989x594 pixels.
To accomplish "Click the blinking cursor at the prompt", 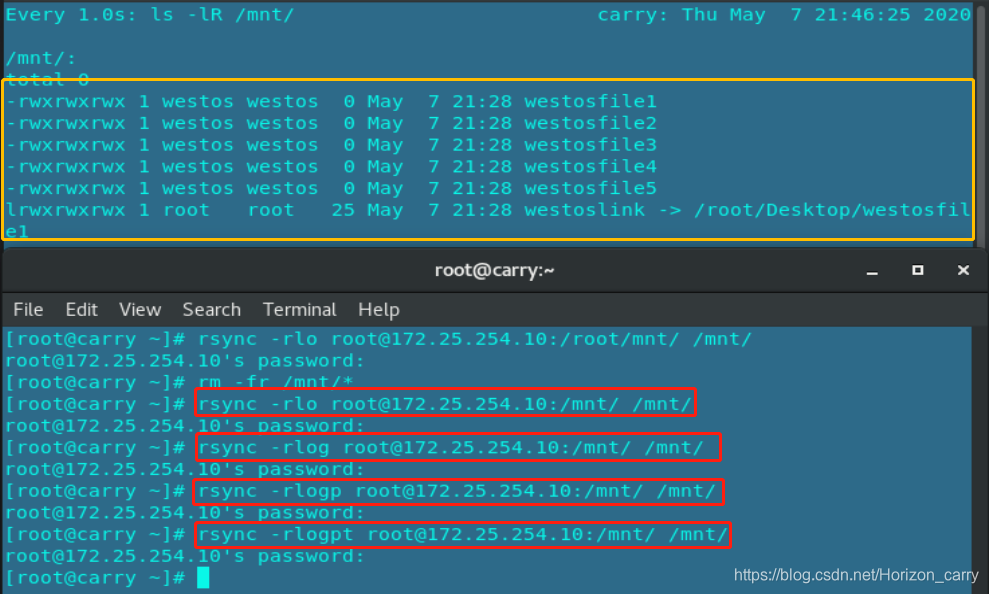I will click(204, 577).
